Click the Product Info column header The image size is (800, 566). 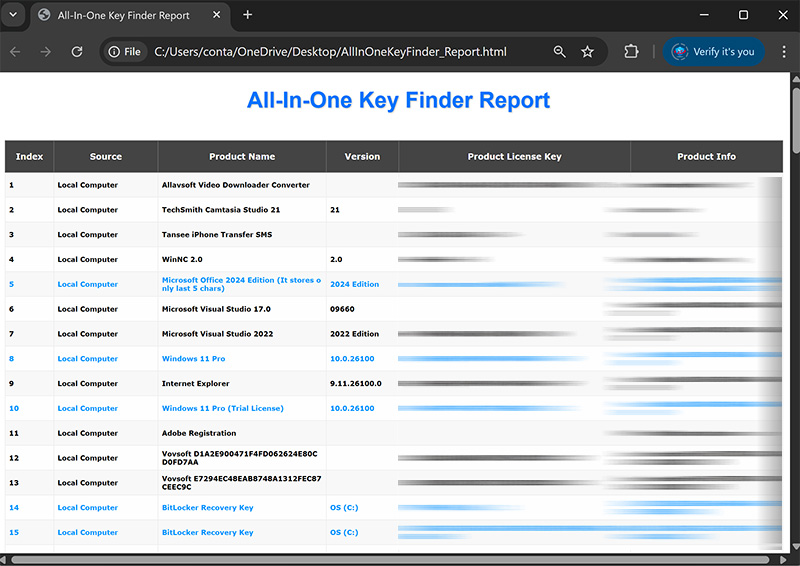707,157
